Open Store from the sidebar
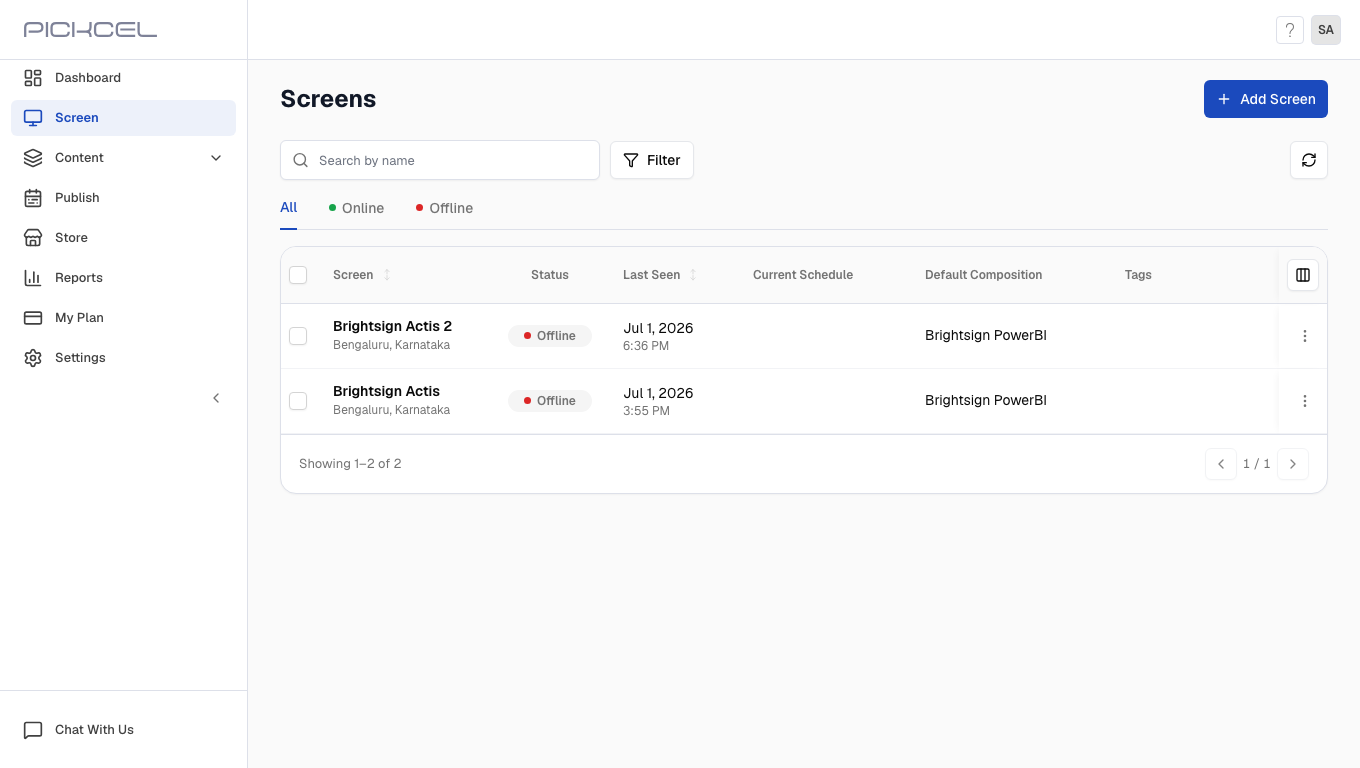Image resolution: width=1360 pixels, height=768 pixels. [124, 238]
